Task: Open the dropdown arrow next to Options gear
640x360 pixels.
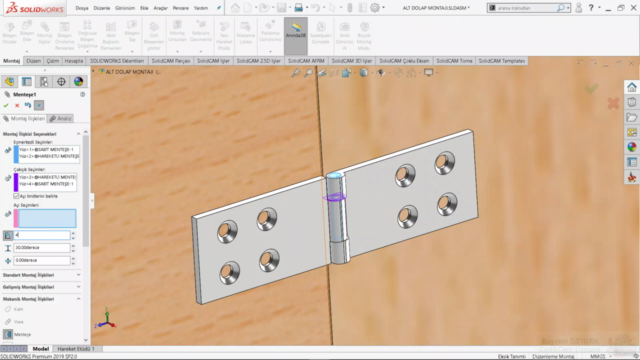Action: (384, 8)
